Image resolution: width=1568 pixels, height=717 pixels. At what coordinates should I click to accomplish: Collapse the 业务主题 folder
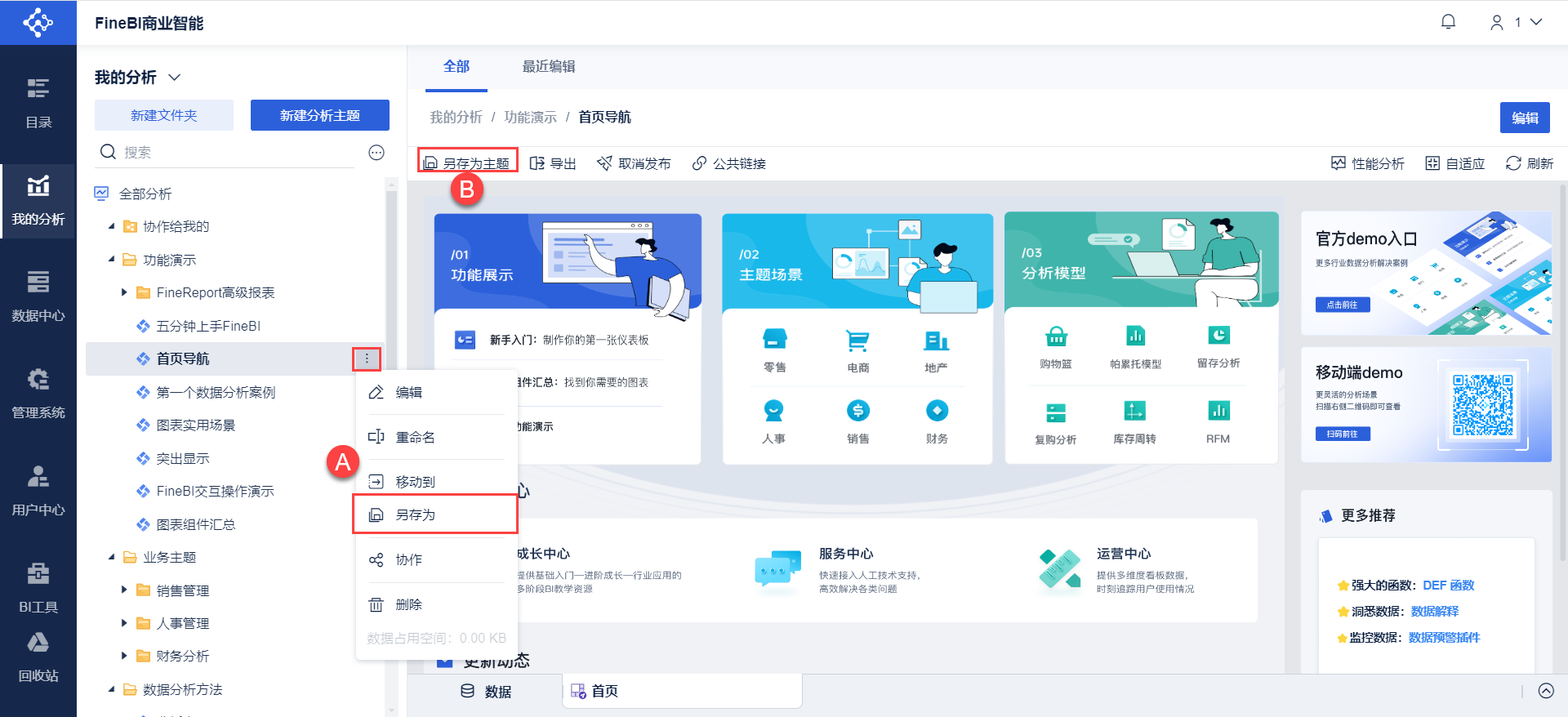click(x=111, y=557)
